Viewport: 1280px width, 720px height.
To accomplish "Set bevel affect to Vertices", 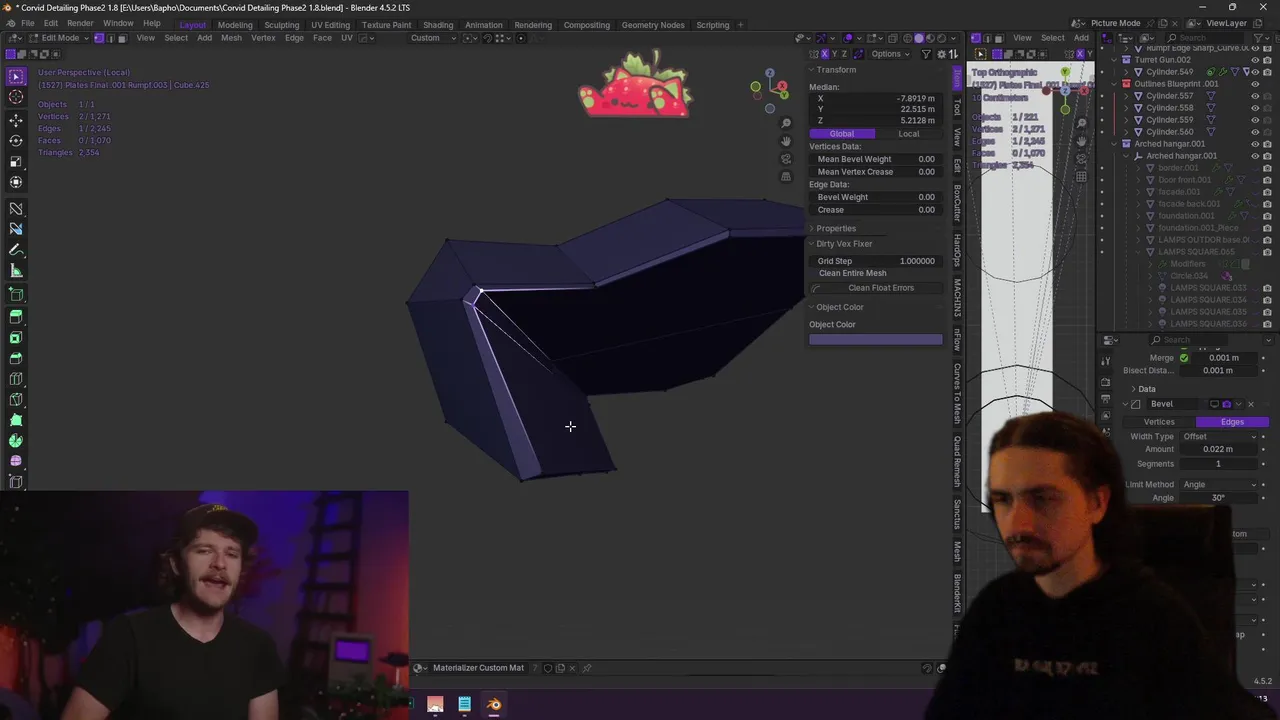I will pyautogui.click(x=1159, y=422).
